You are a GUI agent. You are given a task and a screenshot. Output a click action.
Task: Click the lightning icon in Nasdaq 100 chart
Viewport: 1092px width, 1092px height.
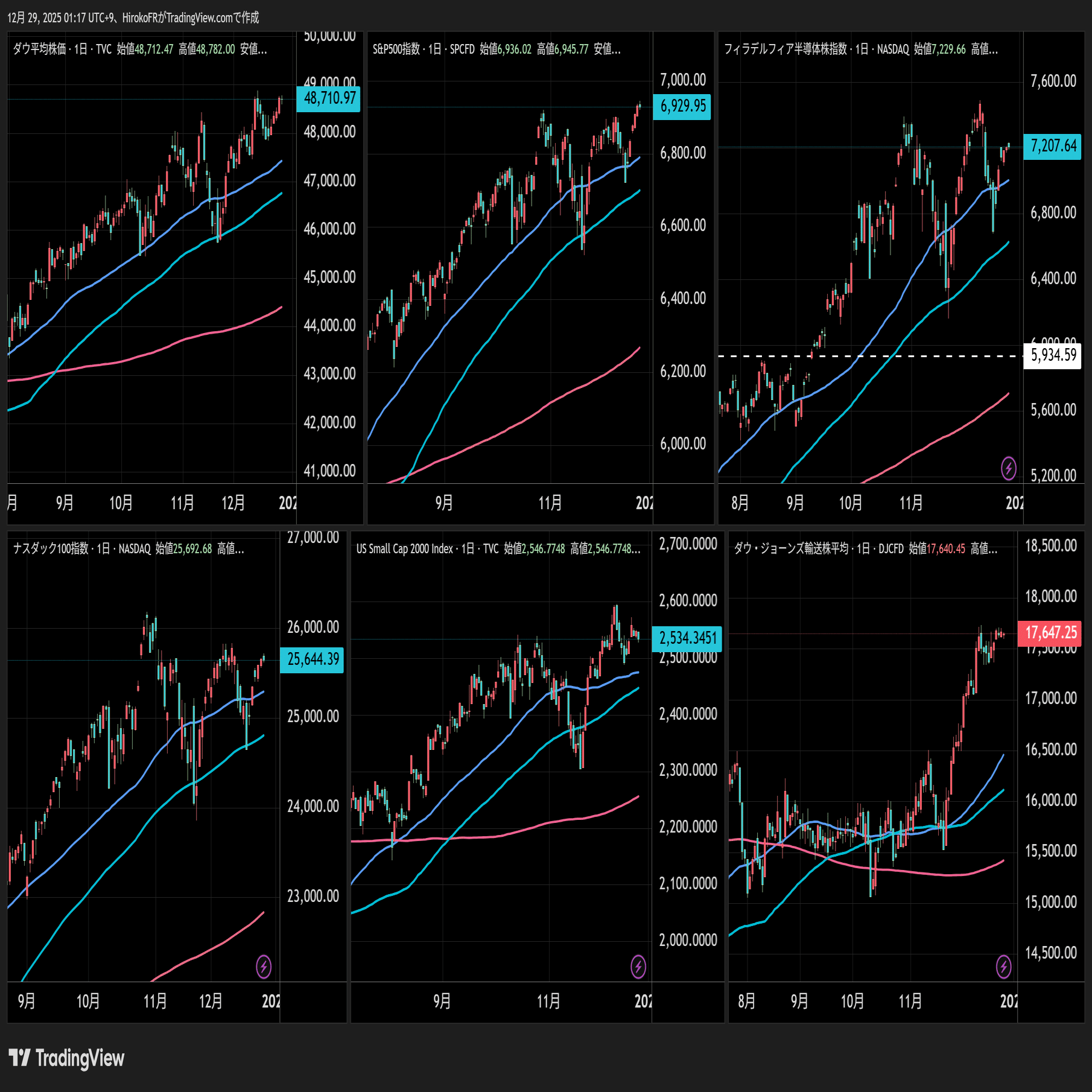coord(264,967)
